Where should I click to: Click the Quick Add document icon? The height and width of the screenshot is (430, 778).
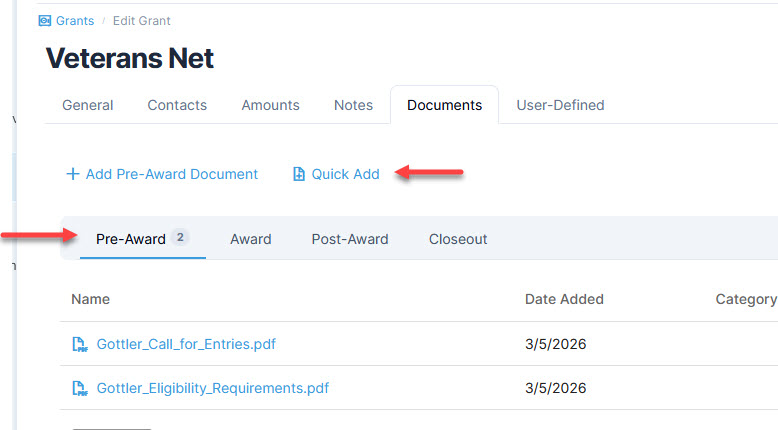pos(298,174)
